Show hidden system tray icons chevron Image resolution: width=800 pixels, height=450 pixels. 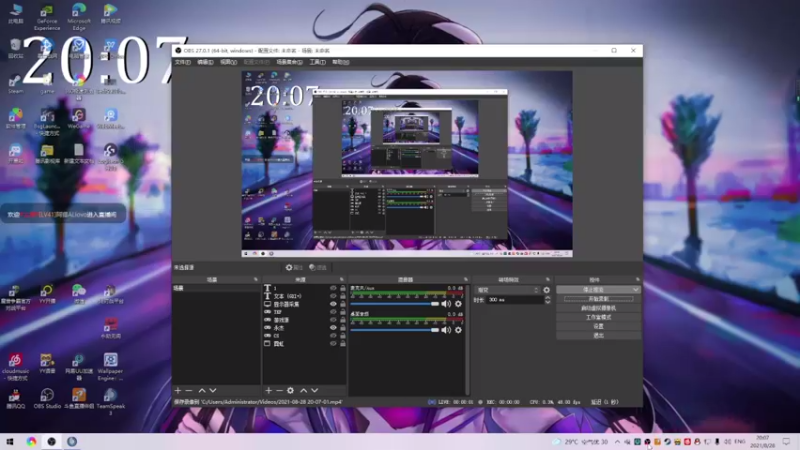[617, 442]
